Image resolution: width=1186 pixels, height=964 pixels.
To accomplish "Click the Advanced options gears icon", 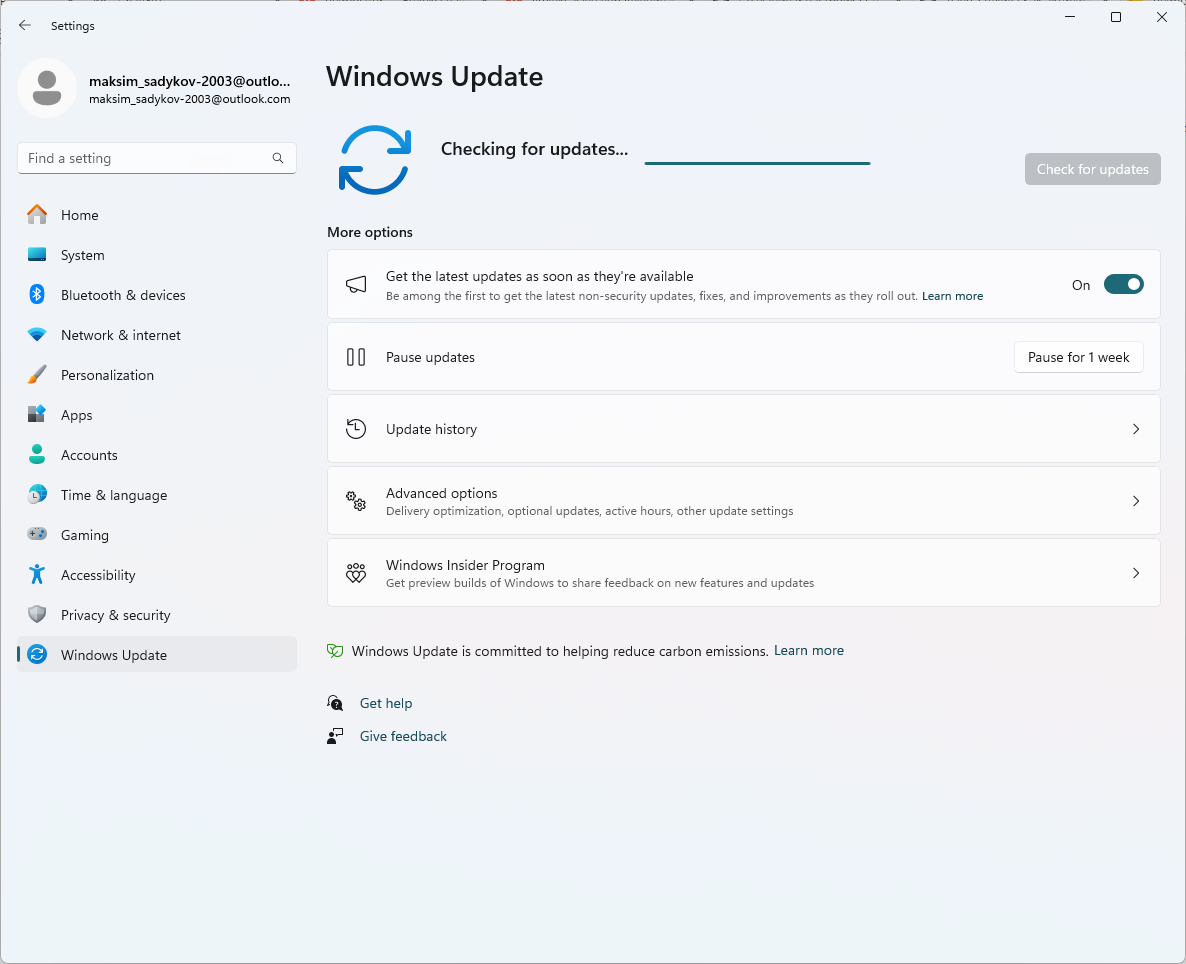I will (x=356, y=501).
